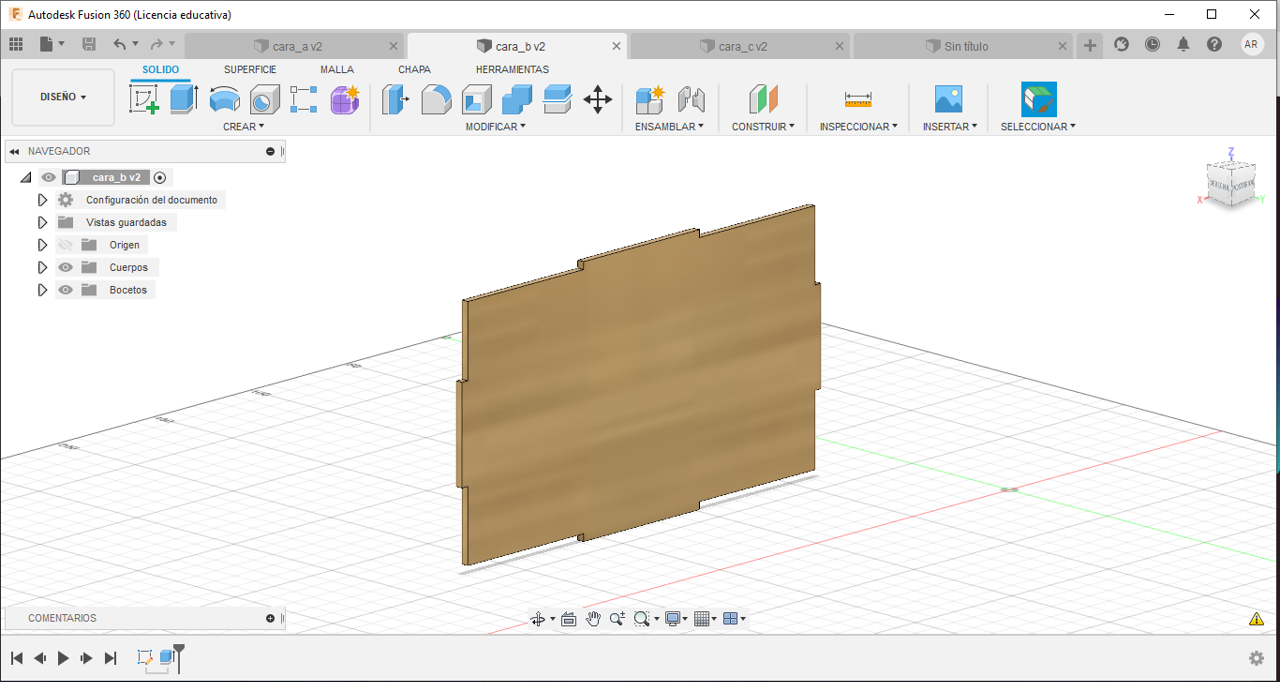This screenshot has width=1280, height=682.
Task: Open the MODIFICAR dropdown menu
Action: (x=495, y=127)
